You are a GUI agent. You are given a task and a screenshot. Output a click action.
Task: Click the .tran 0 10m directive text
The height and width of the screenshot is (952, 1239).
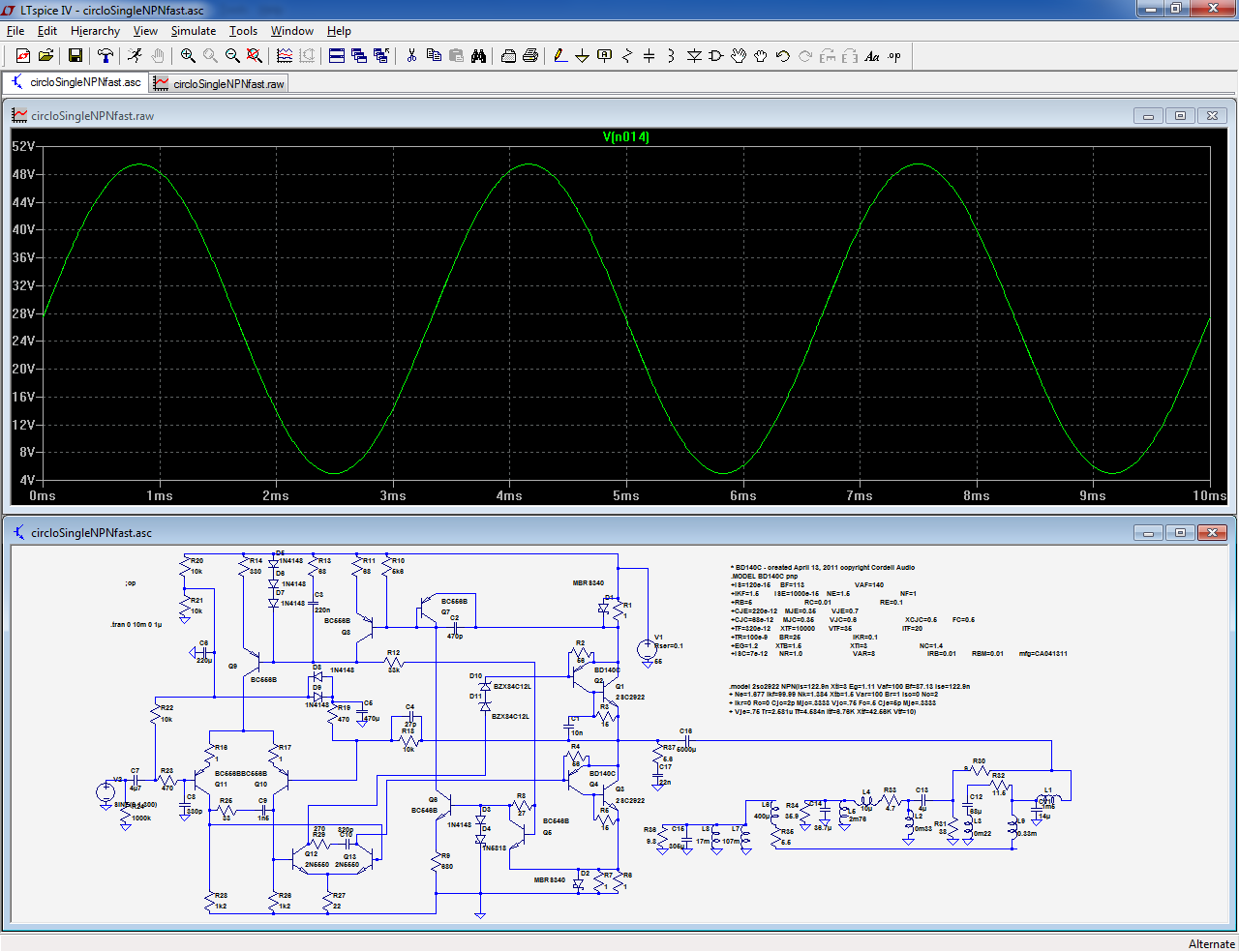[136, 625]
